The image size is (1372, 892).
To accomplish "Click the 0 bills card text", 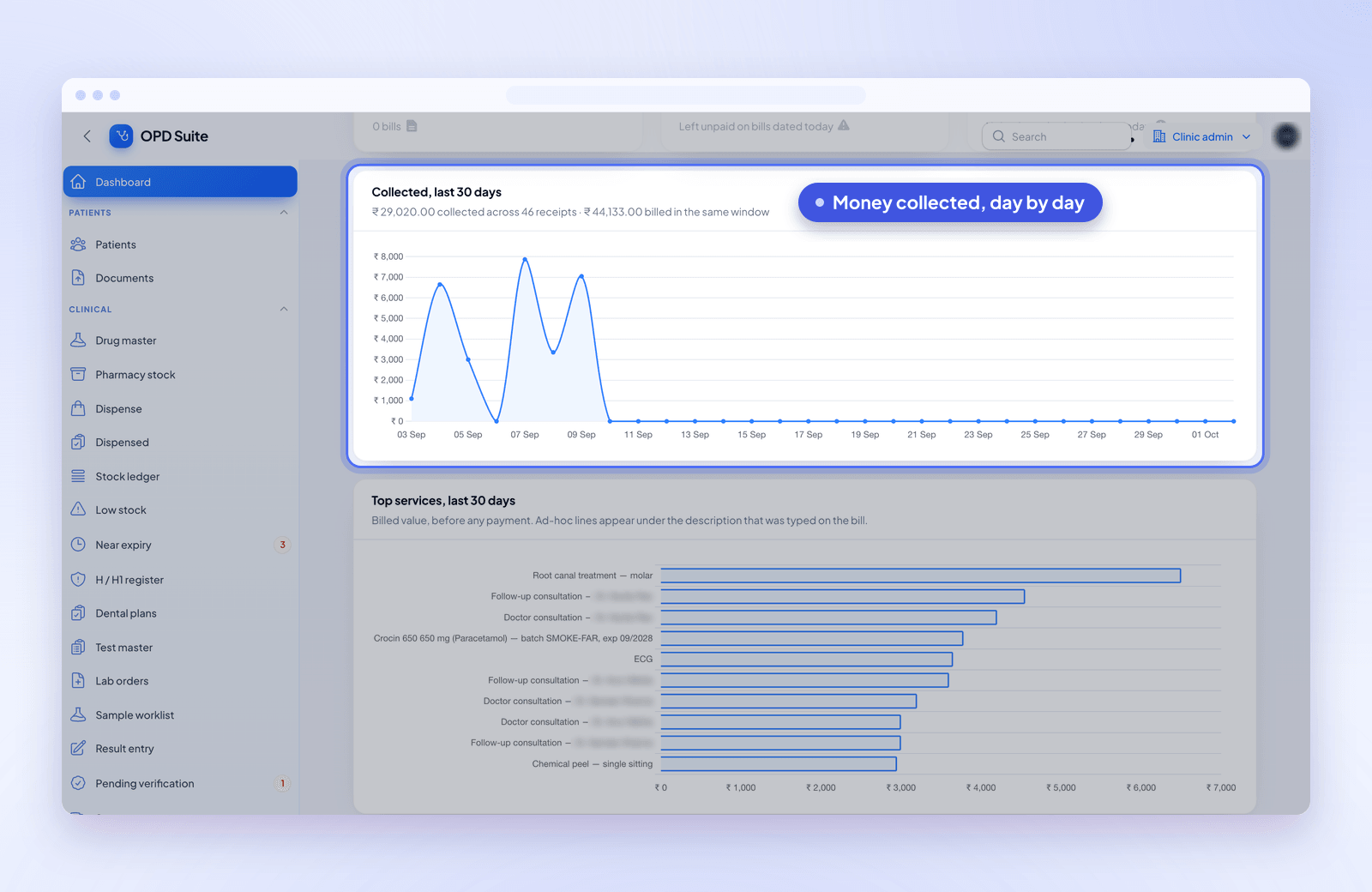I will click(x=387, y=126).
